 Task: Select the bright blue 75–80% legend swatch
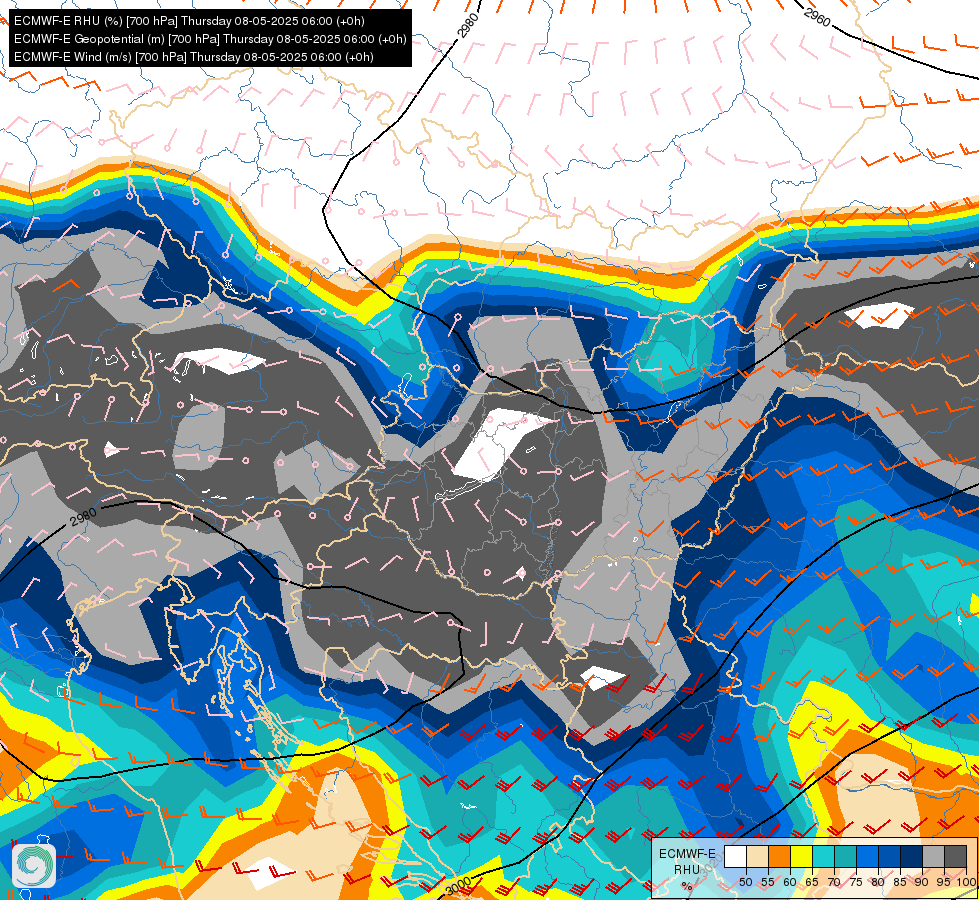[868, 857]
